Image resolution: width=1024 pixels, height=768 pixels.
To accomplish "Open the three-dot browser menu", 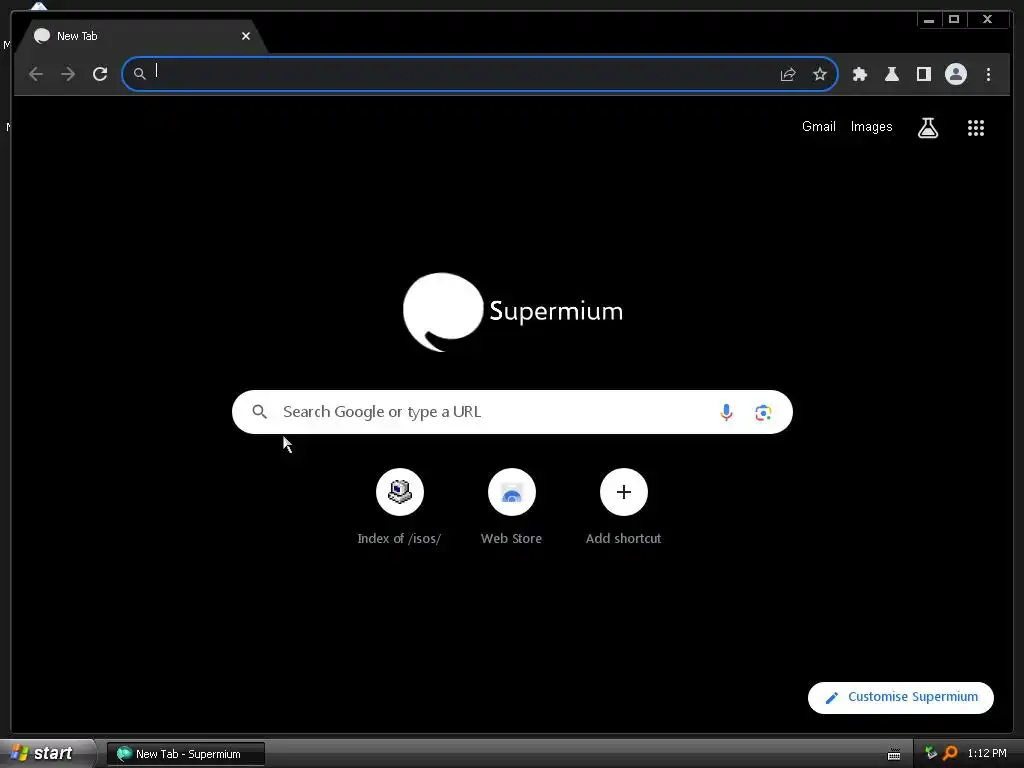I will (x=988, y=74).
